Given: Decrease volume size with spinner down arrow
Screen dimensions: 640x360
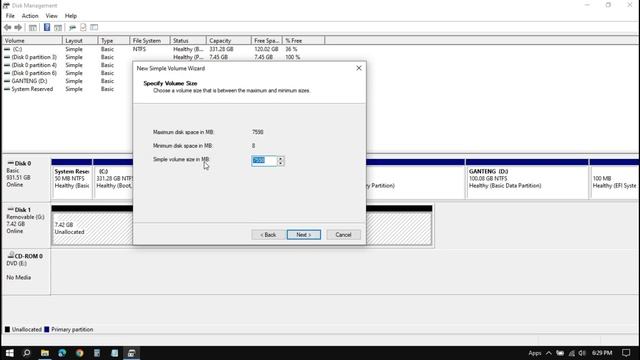Looking at the screenshot, I should (x=281, y=163).
